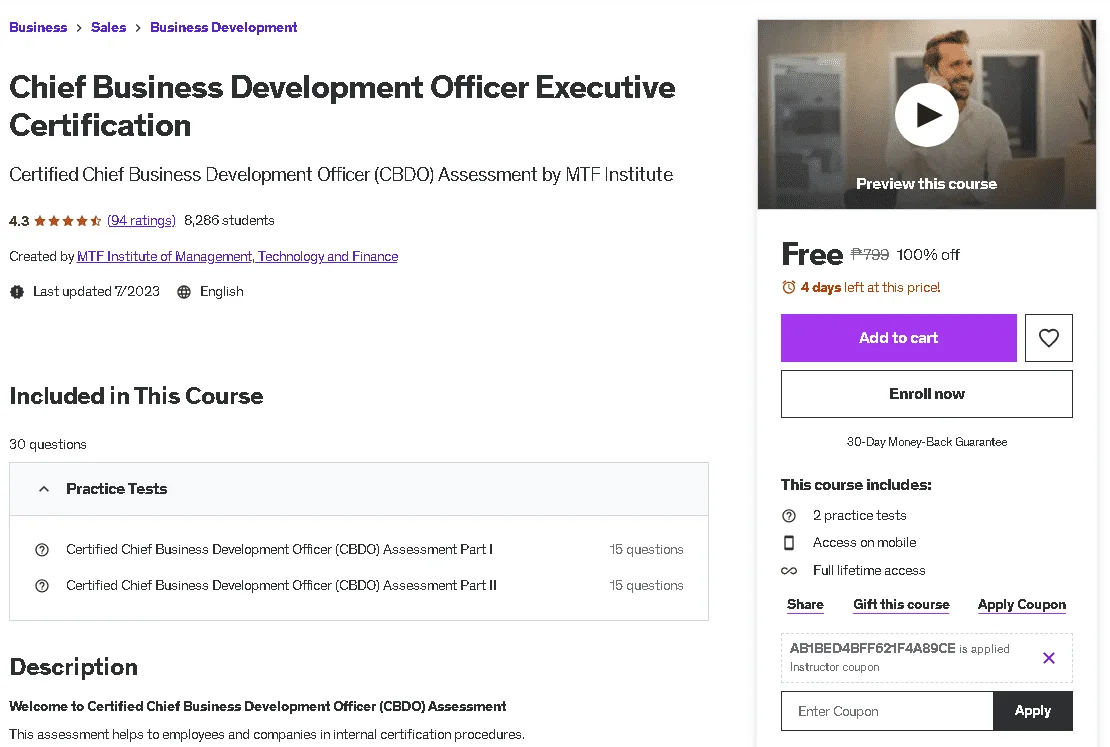The height and width of the screenshot is (747, 1110).
Task: Open Certified CBDO Assessment Part II row
Action: pyautogui.click(x=359, y=586)
